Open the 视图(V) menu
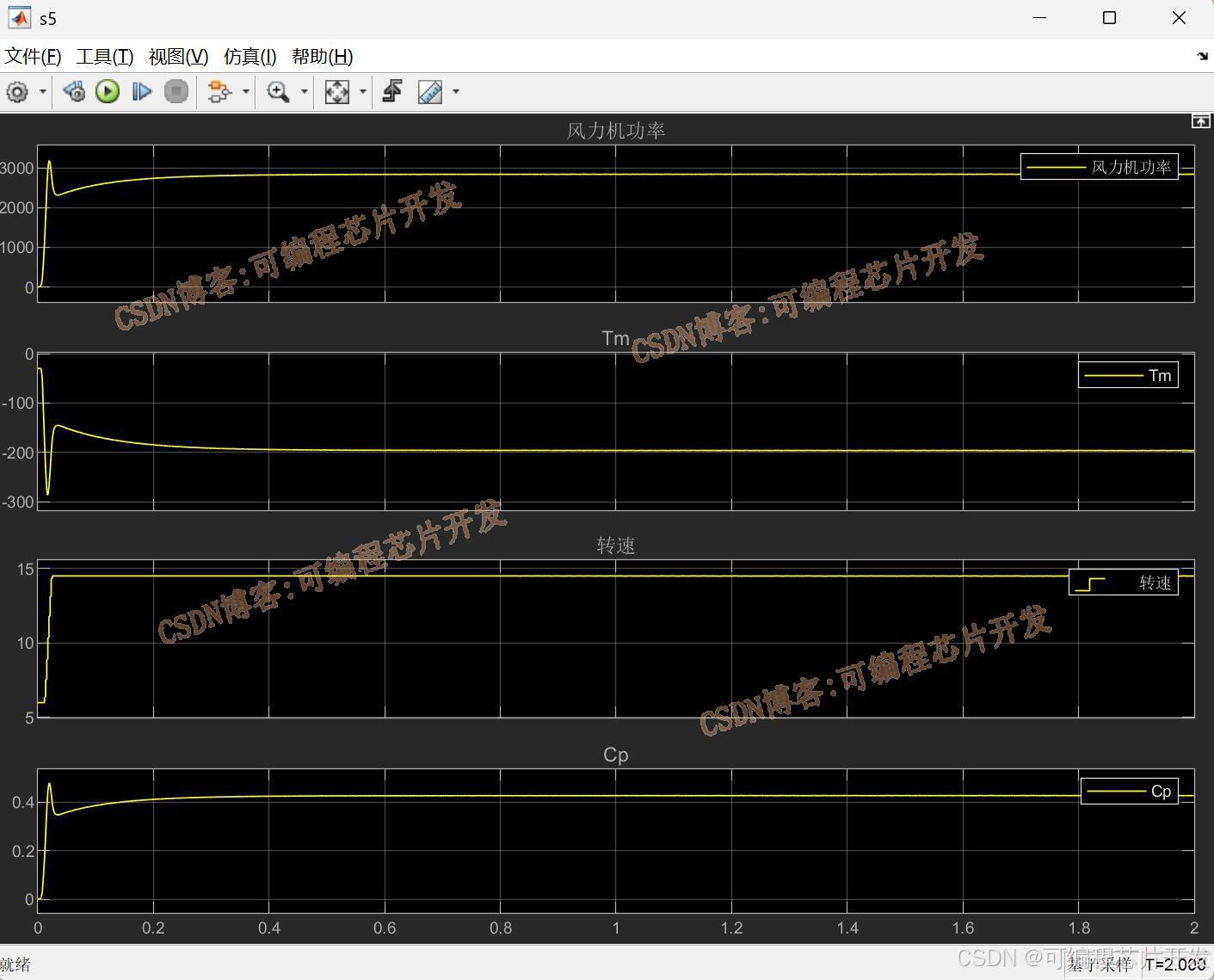Image resolution: width=1214 pixels, height=980 pixels. 178,57
